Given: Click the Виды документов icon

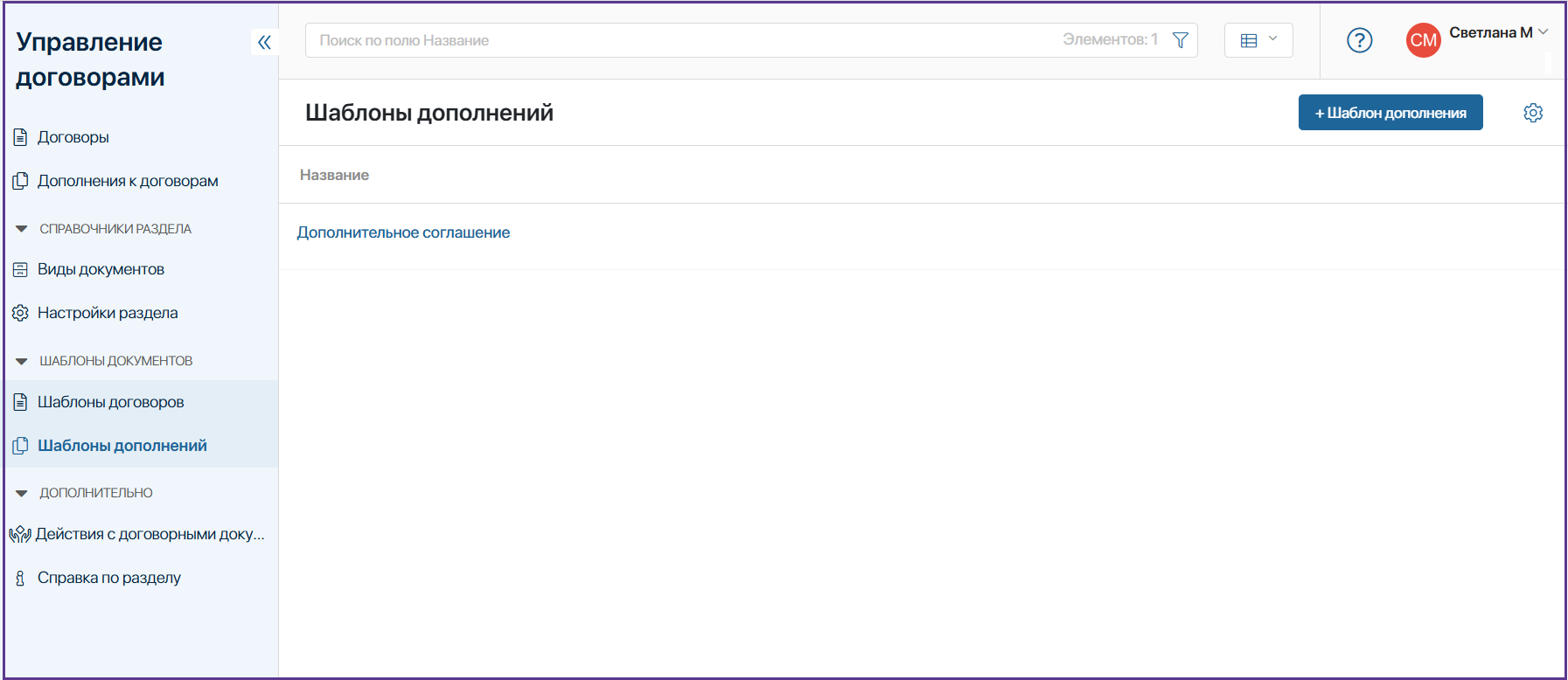Looking at the screenshot, I should [20, 269].
